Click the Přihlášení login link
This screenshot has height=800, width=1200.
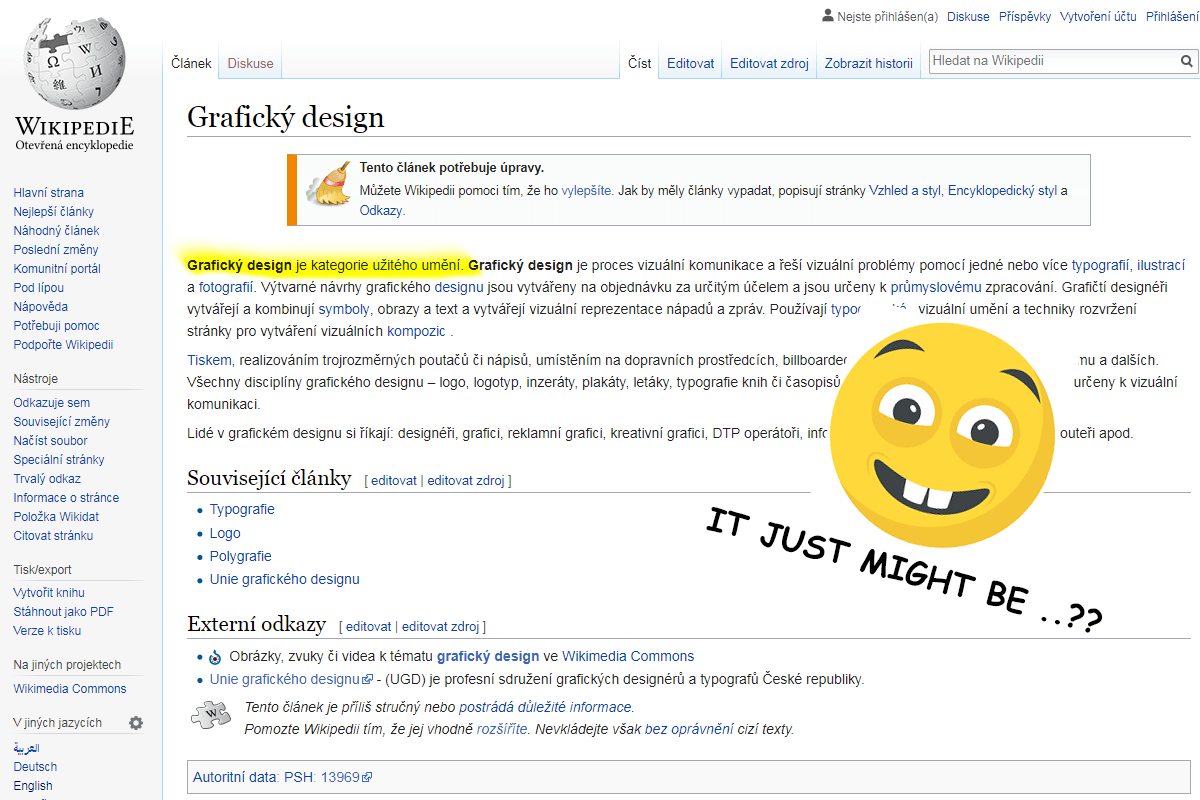[x=1172, y=16]
